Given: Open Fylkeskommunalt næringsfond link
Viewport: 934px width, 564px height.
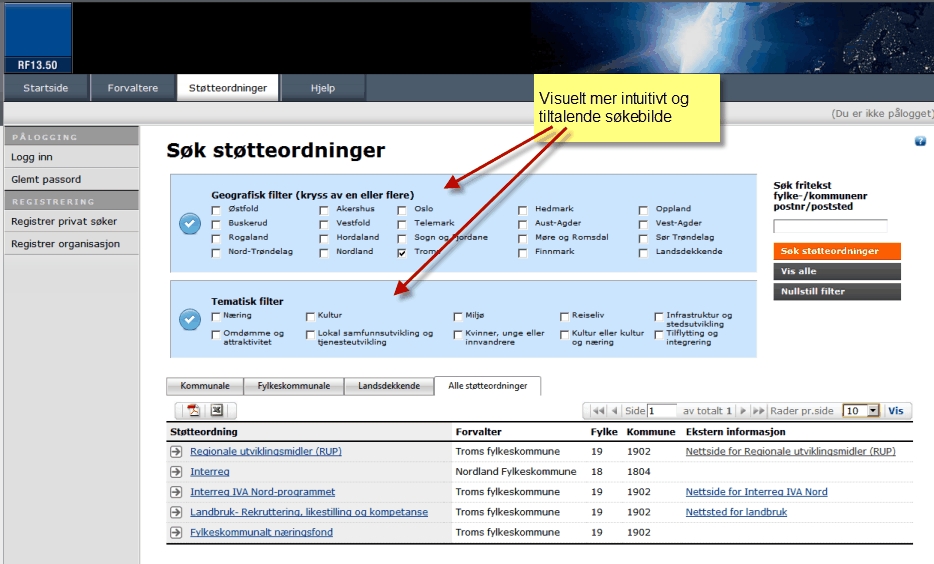Looking at the screenshot, I should point(261,532).
